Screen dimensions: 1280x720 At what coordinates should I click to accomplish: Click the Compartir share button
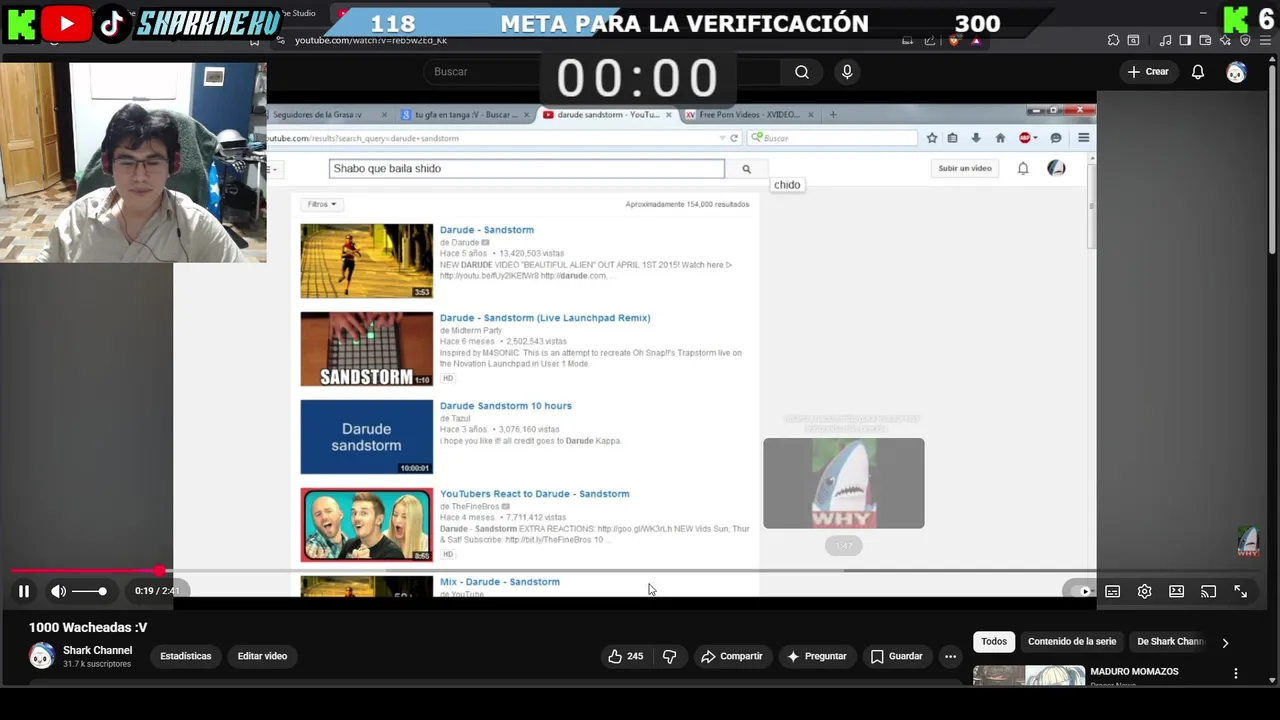(x=732, y=656)
